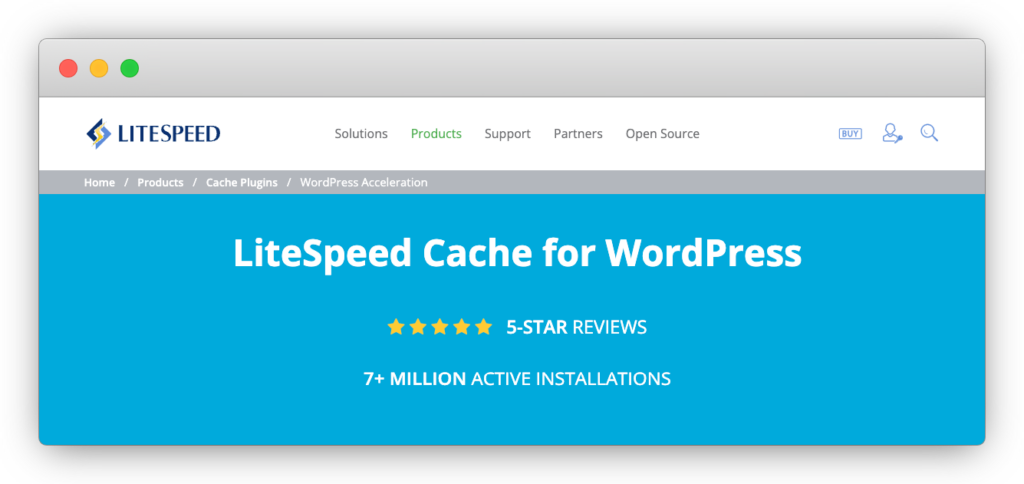1024x484 pixels.
Task: Close the window with red button
Action: pyautogui.click(x=68, y=68)
